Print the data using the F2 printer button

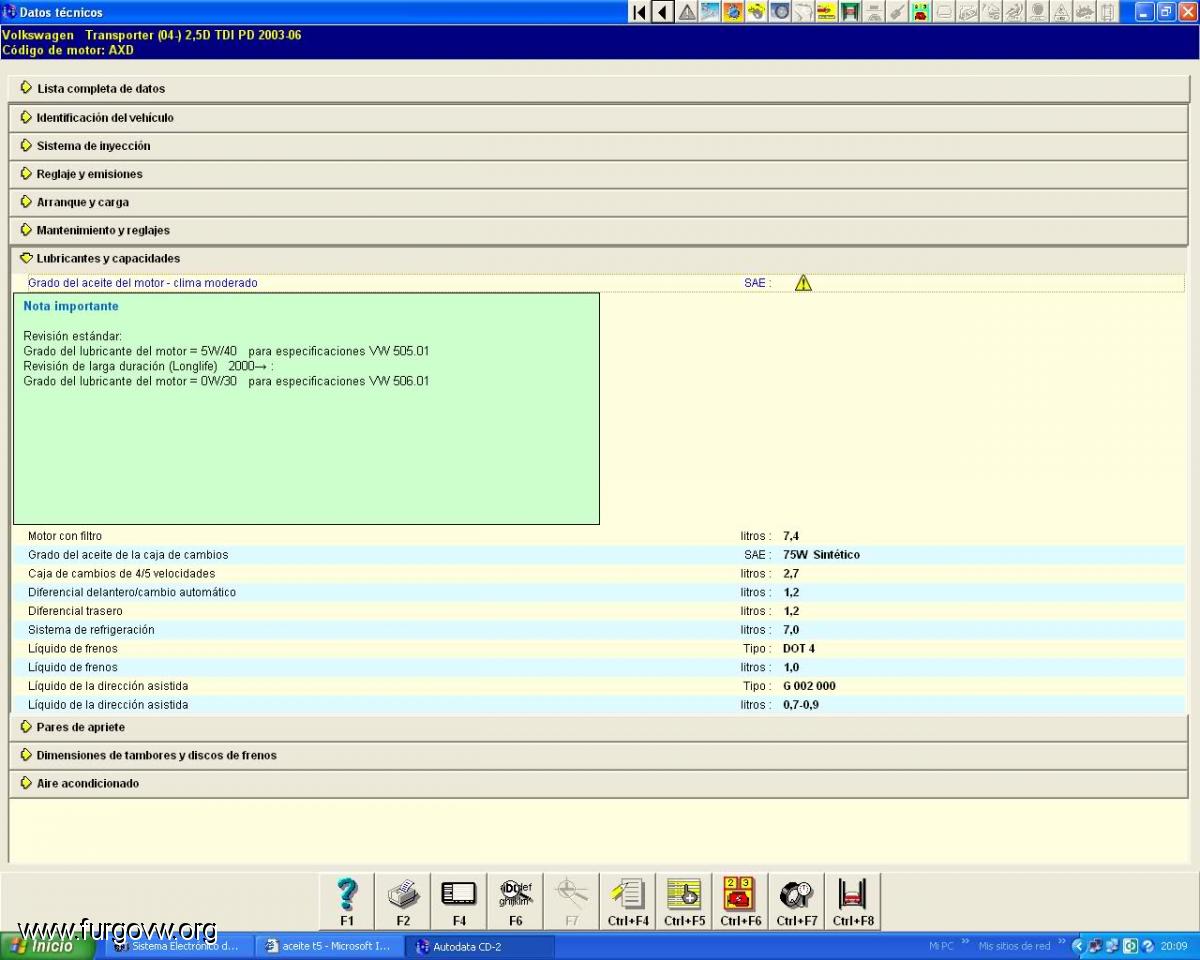pyautogui.click(x=403, y=901)
